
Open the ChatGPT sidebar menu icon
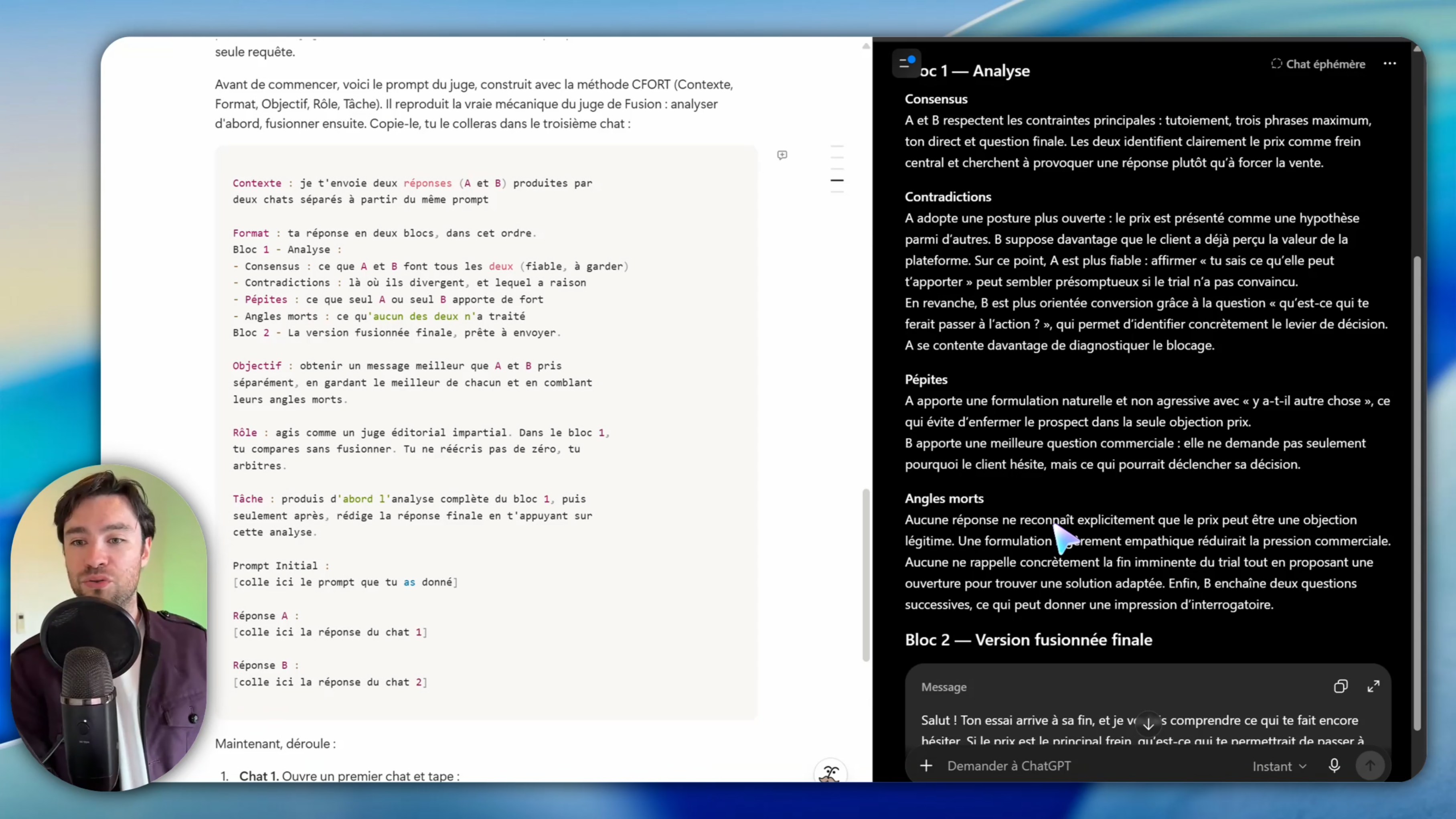[906, 63]
